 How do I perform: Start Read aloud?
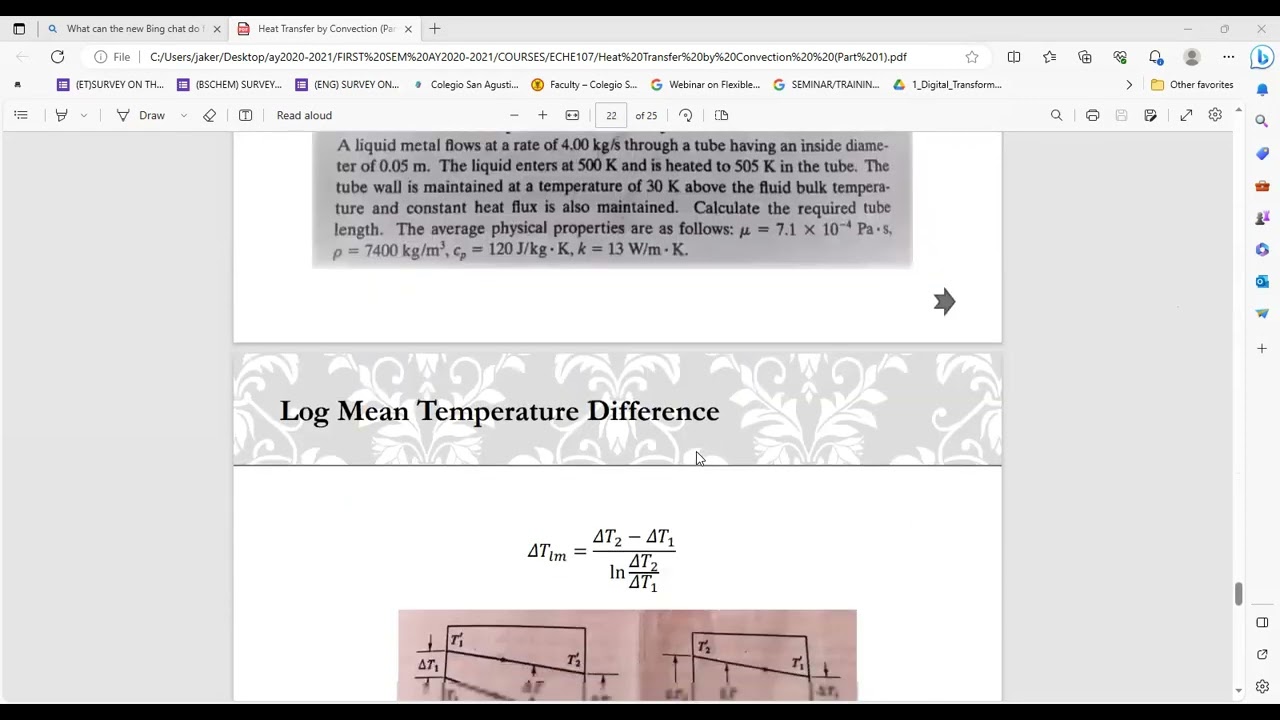click(304, 115)
